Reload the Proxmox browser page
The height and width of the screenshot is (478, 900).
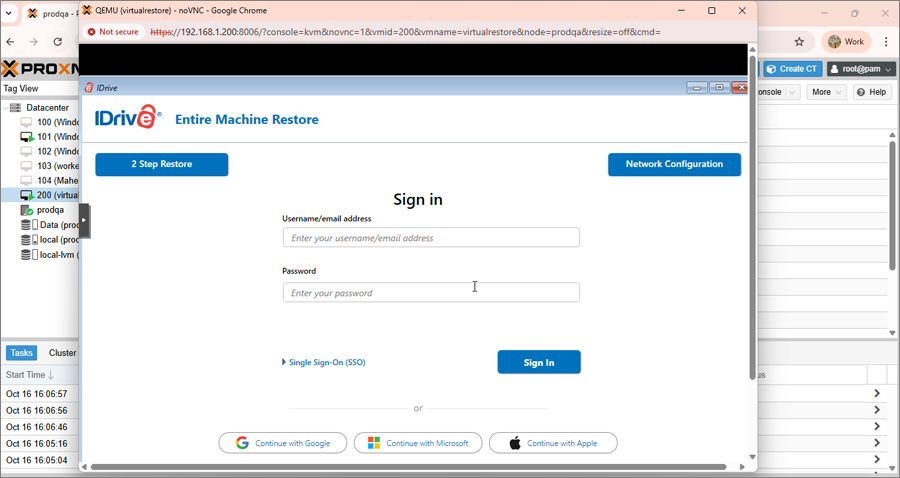coord(57,41)
